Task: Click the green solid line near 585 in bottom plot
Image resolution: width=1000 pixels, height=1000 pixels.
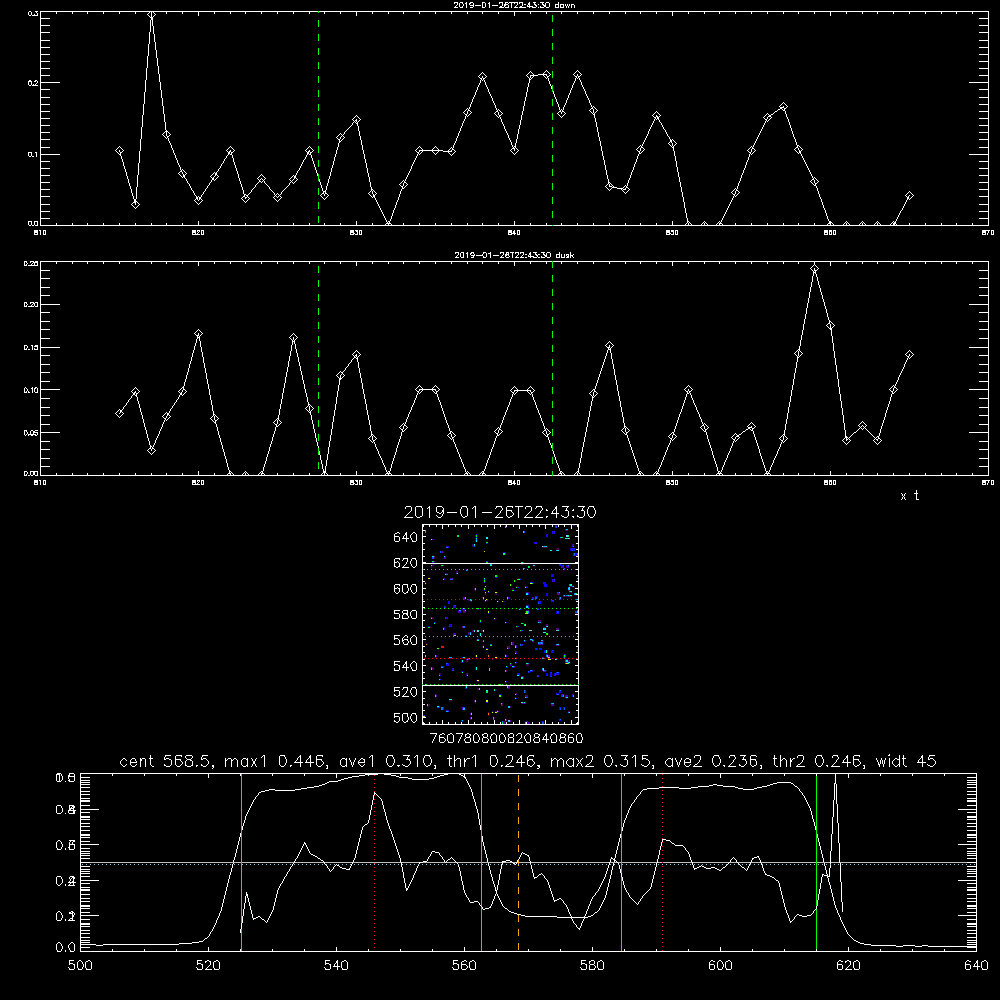Action: [621, 861]
